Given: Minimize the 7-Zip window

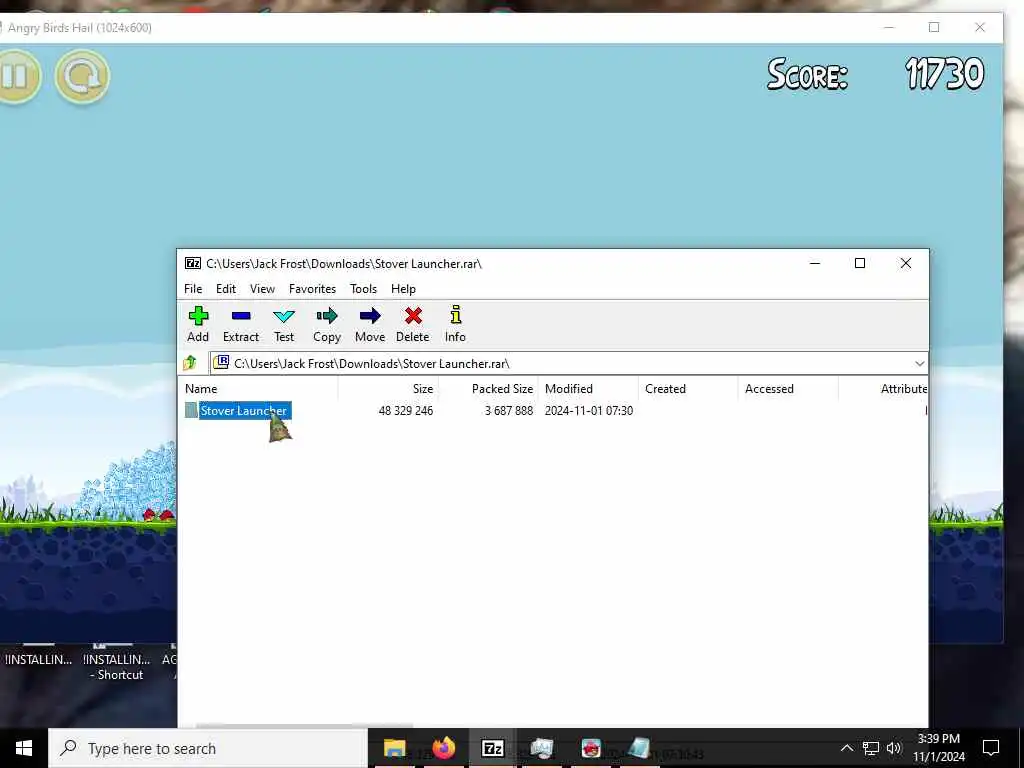Looking at the screenshot, I should pos(815,263).
